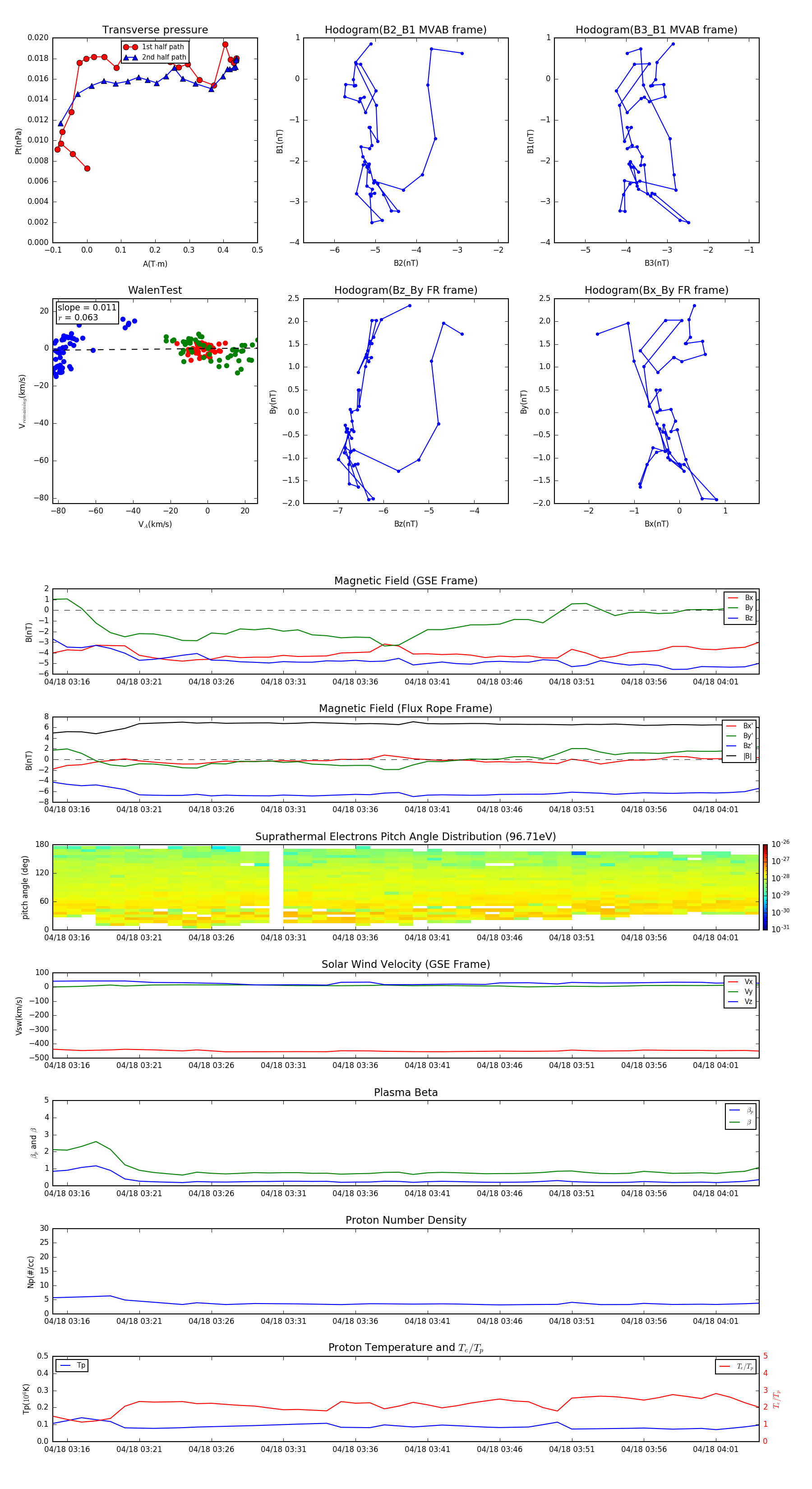Select the |B| legend entry in the Flux Rope plot

740,756
